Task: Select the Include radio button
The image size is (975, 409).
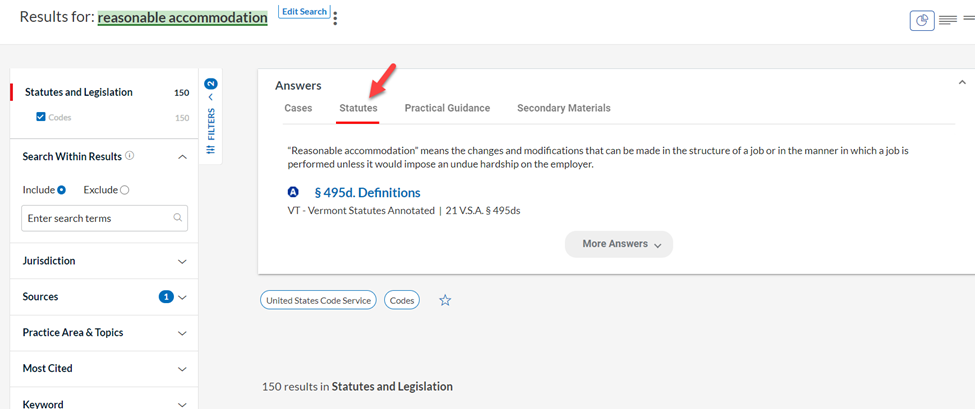Action: pyautogui.click(x=62, y=190)
